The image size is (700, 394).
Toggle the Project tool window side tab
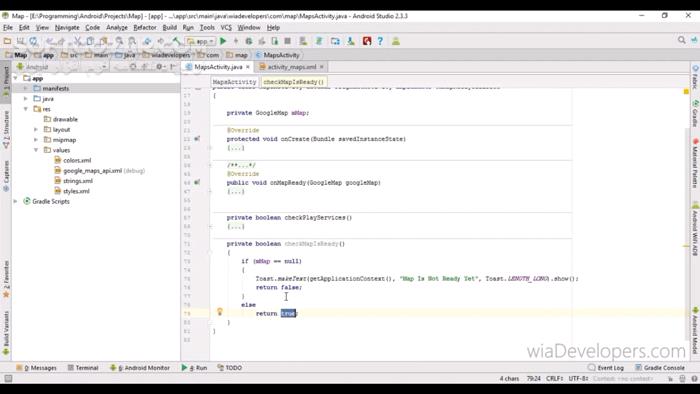tap(6, 81)
